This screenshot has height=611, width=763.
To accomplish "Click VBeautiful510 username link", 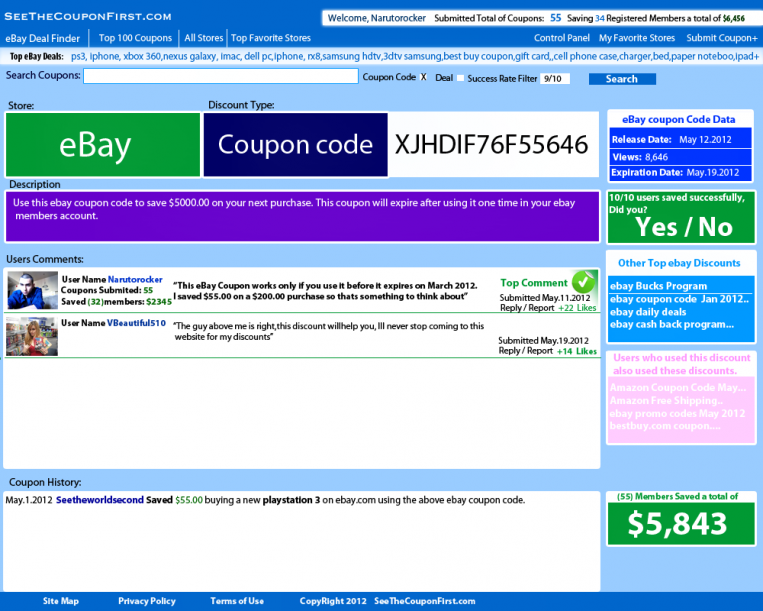I will [136, 323].
